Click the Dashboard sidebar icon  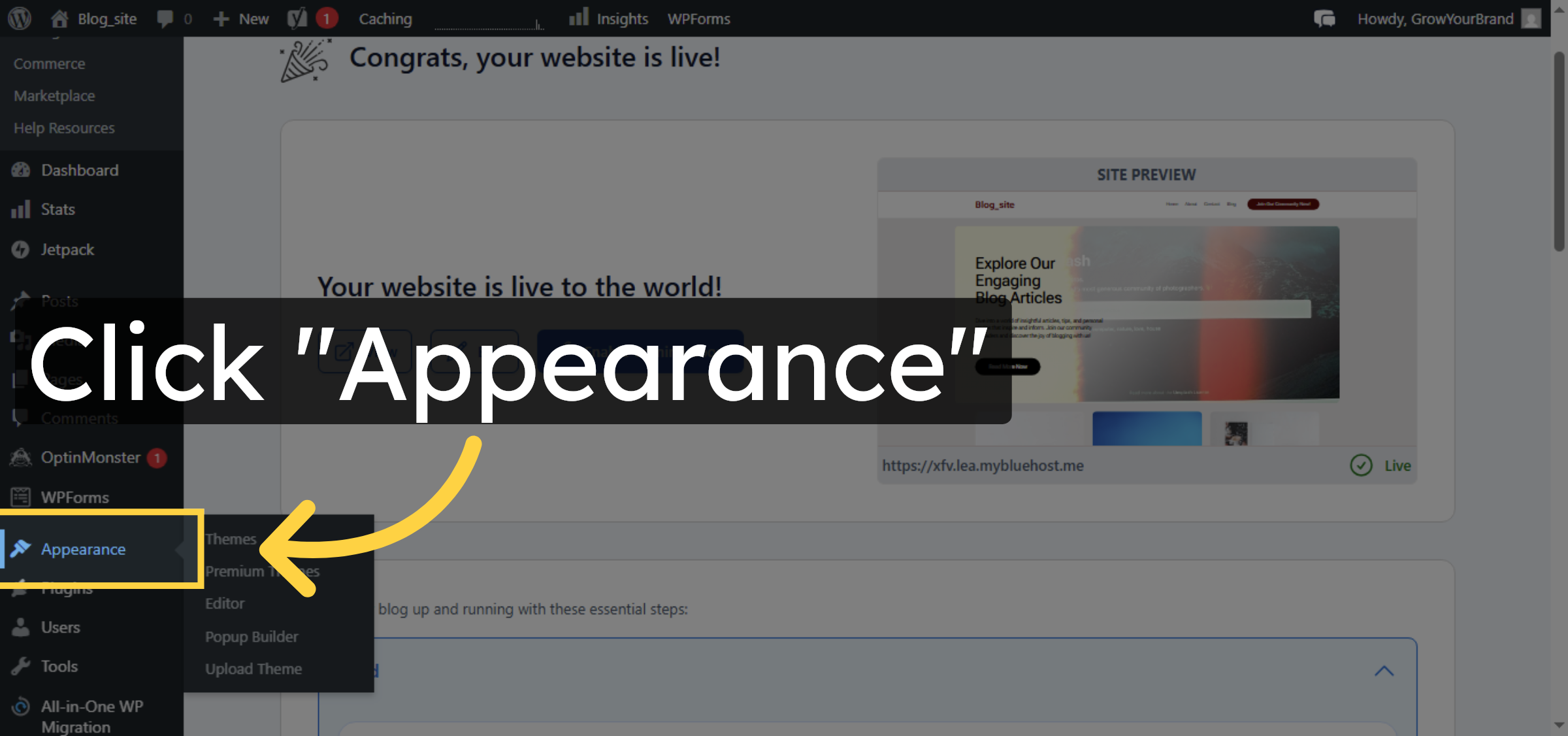(22, 170)
